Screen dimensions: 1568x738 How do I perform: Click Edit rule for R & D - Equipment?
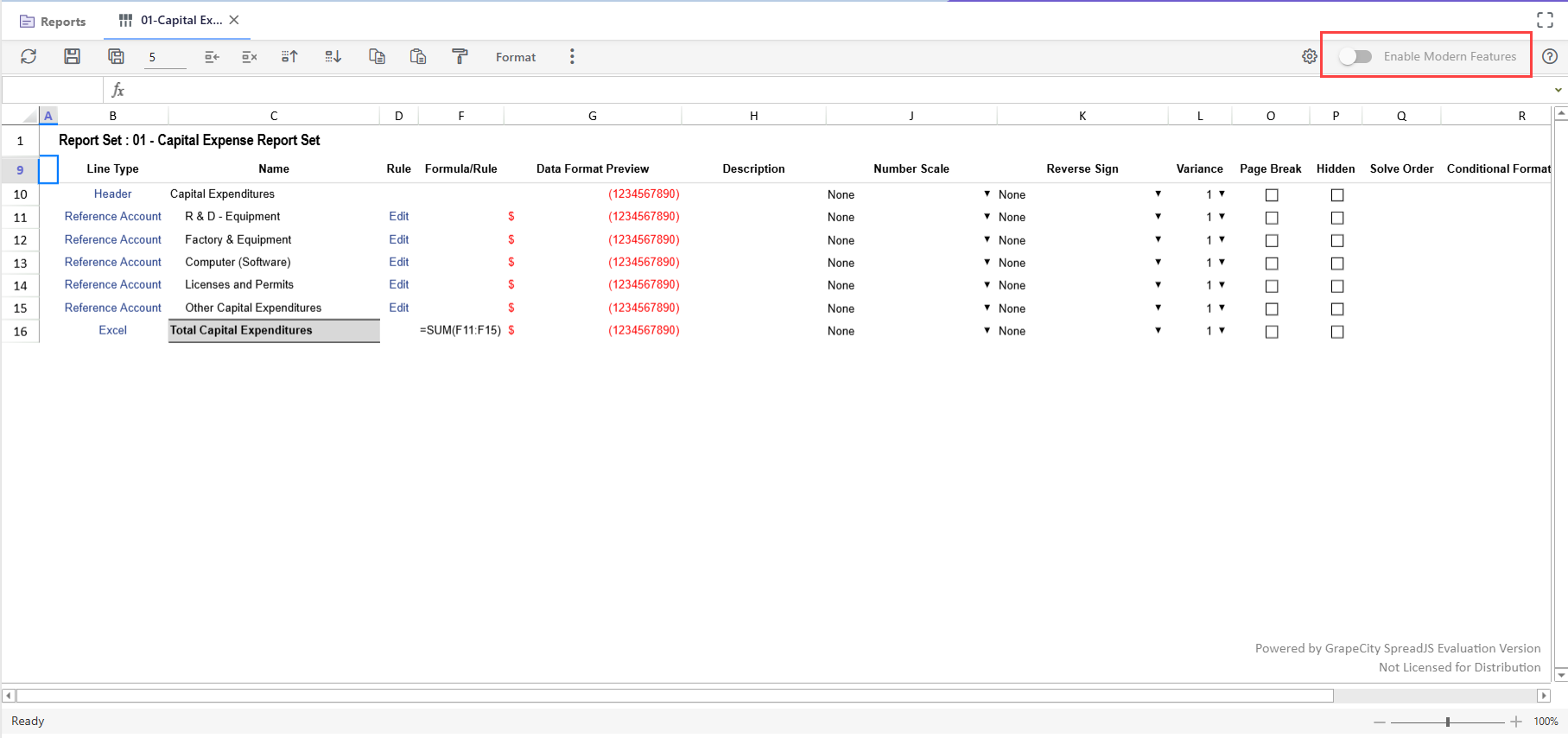tap(398, 216)
